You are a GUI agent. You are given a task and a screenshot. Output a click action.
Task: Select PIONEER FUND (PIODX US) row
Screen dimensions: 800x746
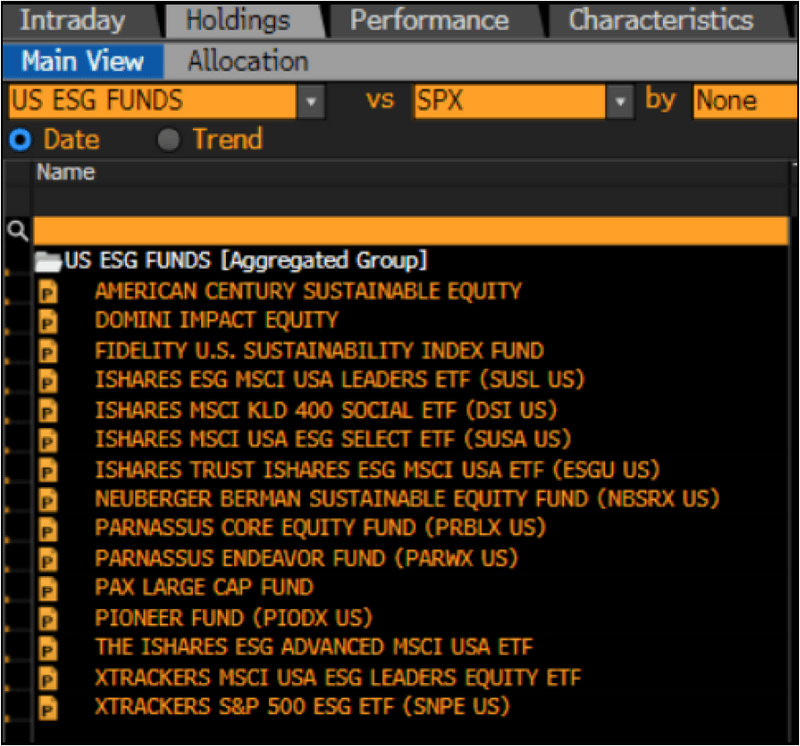point(234,618)
